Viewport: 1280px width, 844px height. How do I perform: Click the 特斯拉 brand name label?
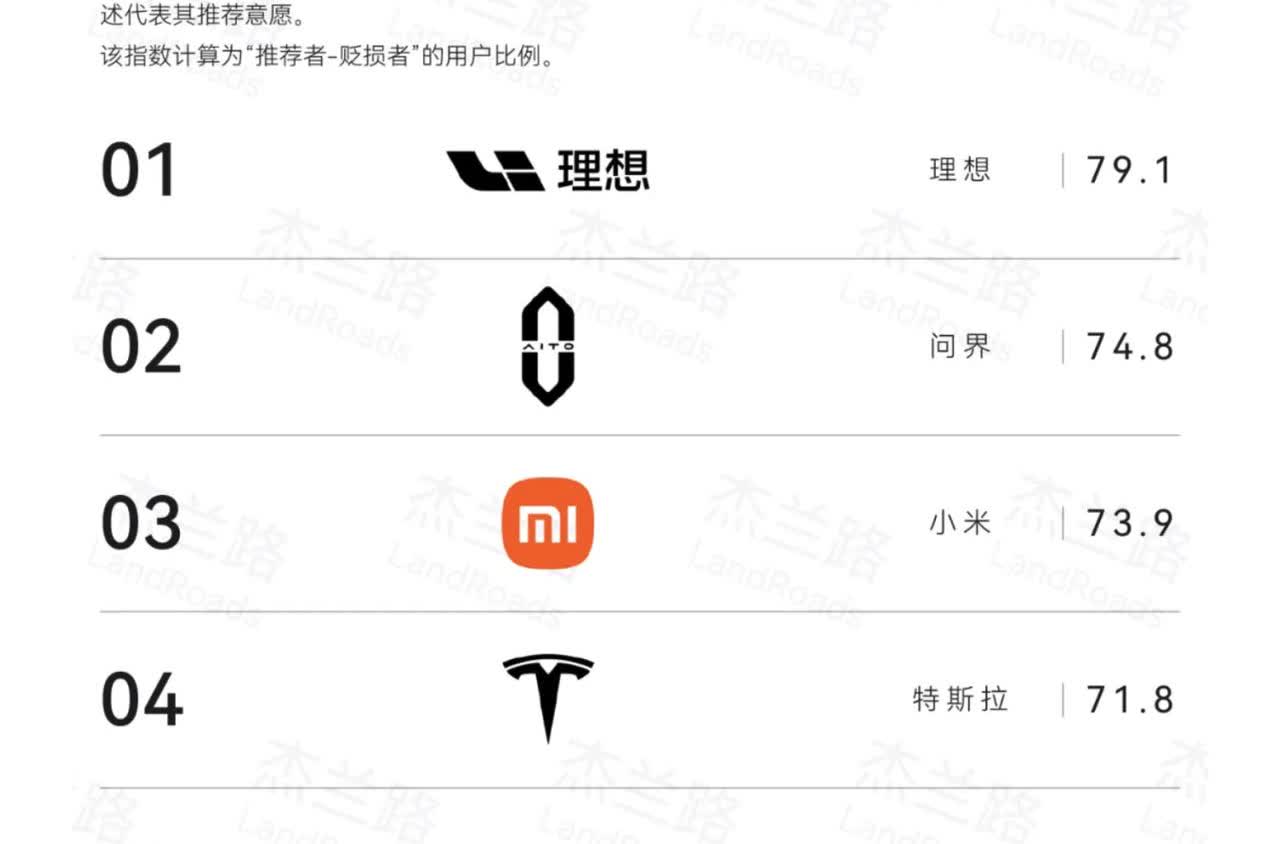[960, 698]
